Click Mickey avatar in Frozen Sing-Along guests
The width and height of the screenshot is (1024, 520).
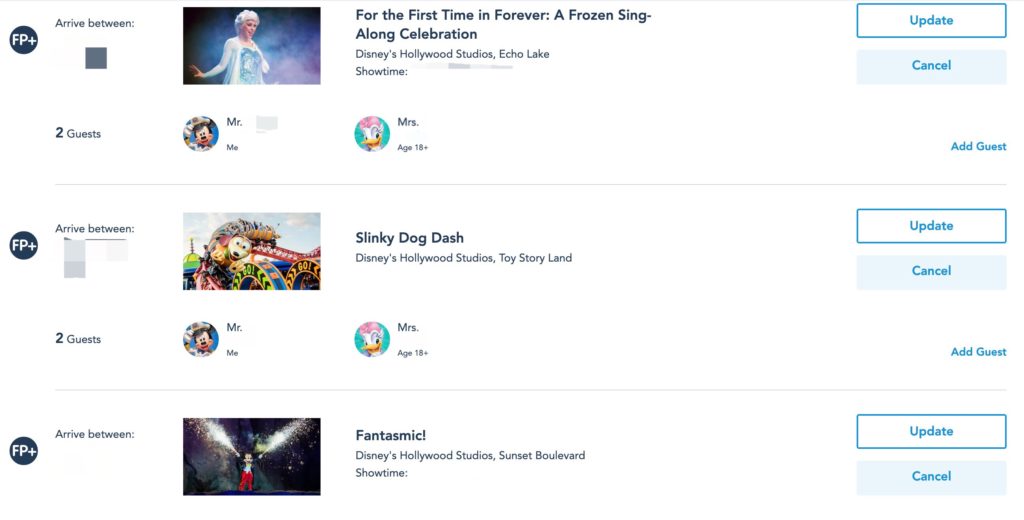point(201,134)
